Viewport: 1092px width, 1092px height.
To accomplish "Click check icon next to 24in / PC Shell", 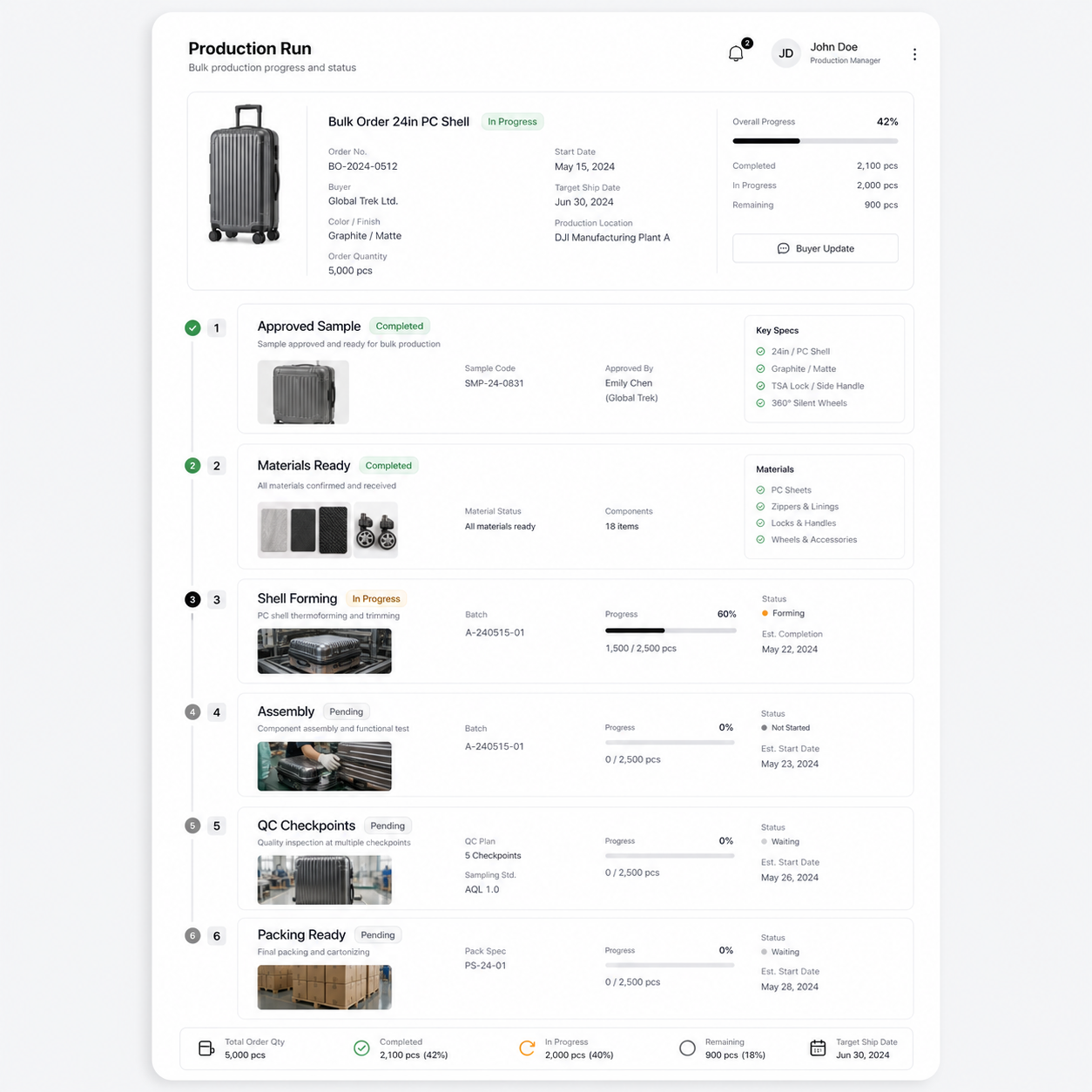I will (x=760, y=352).
